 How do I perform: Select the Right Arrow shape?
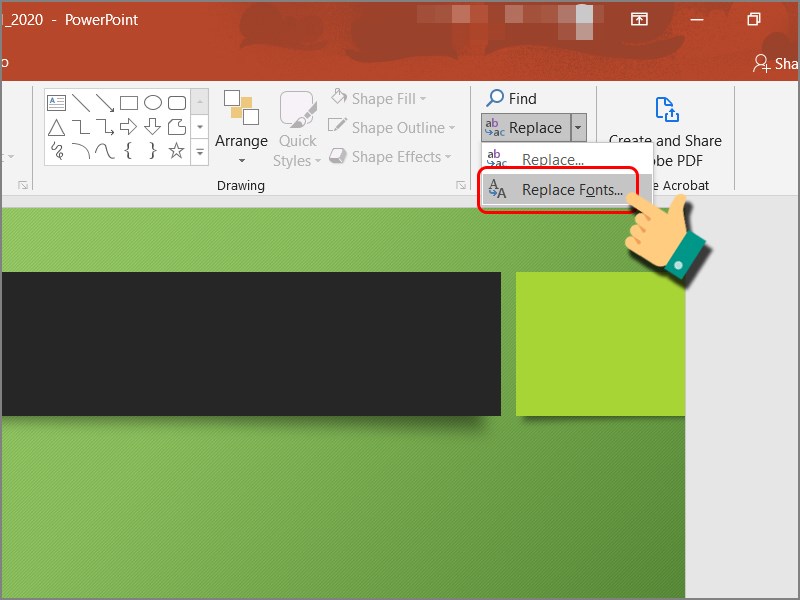click(129, 127)
